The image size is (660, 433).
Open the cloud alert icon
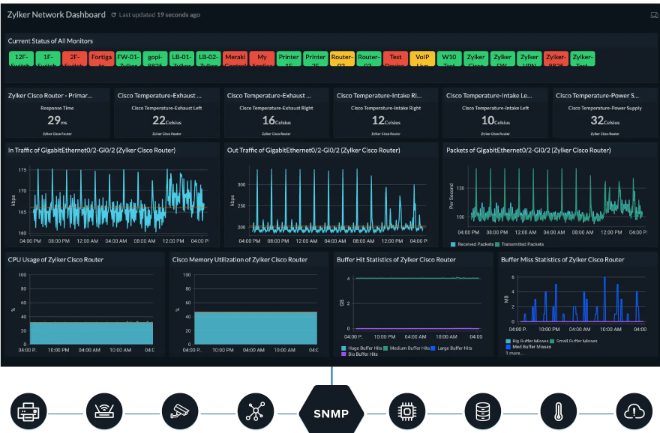coord(633,411)
